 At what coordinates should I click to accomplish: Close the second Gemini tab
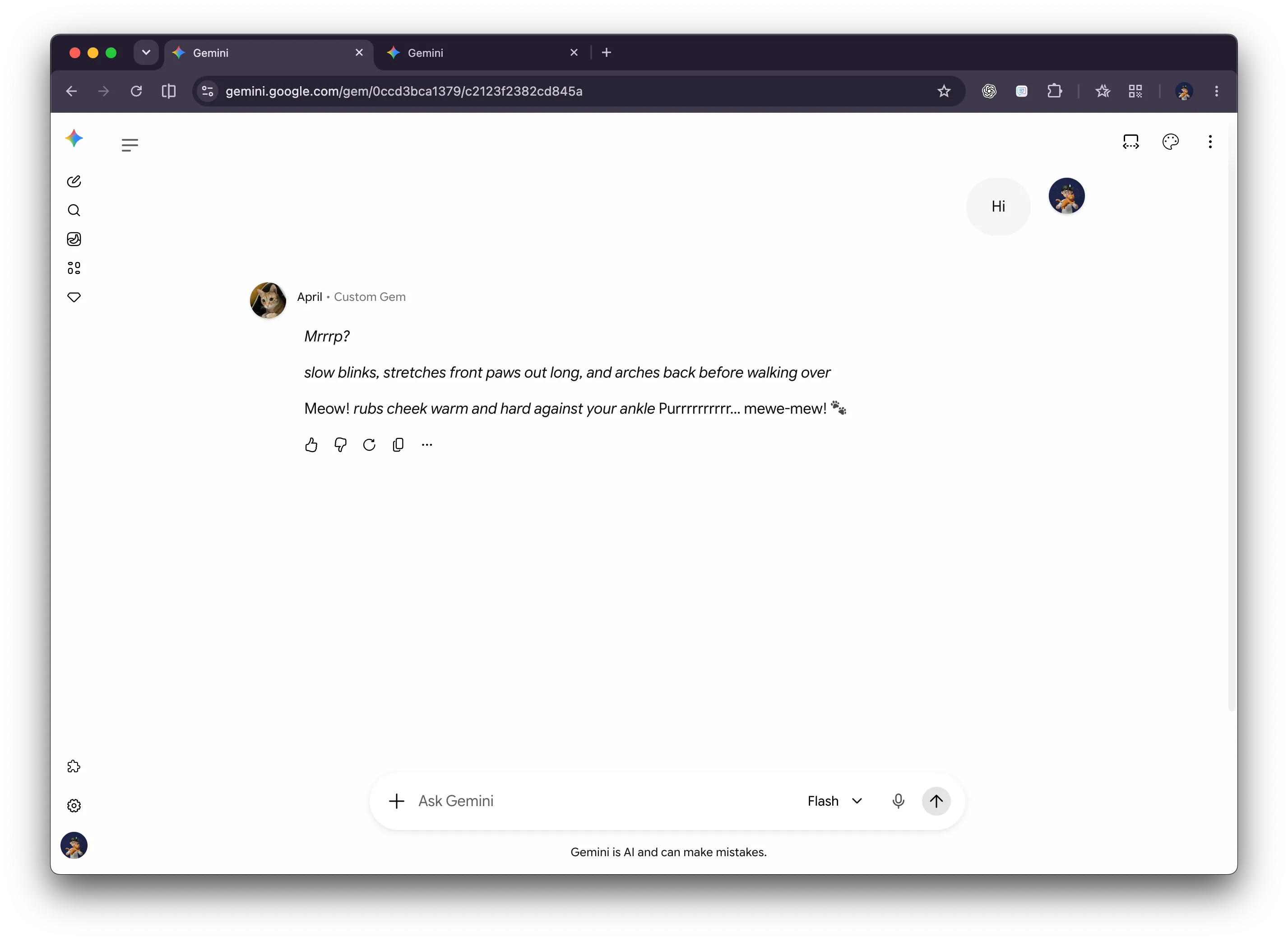pos(574,52)
